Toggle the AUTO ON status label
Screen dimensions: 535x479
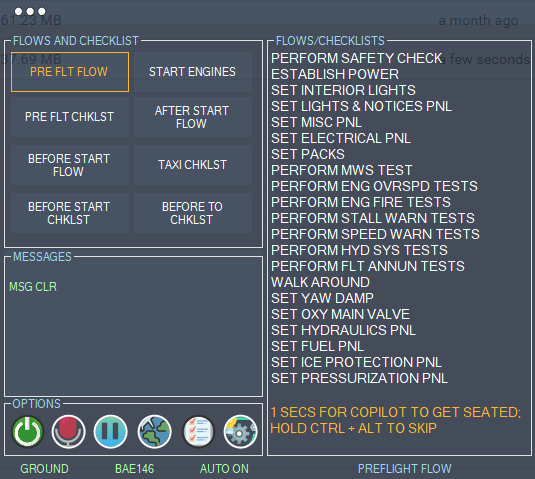click(224, 469)
